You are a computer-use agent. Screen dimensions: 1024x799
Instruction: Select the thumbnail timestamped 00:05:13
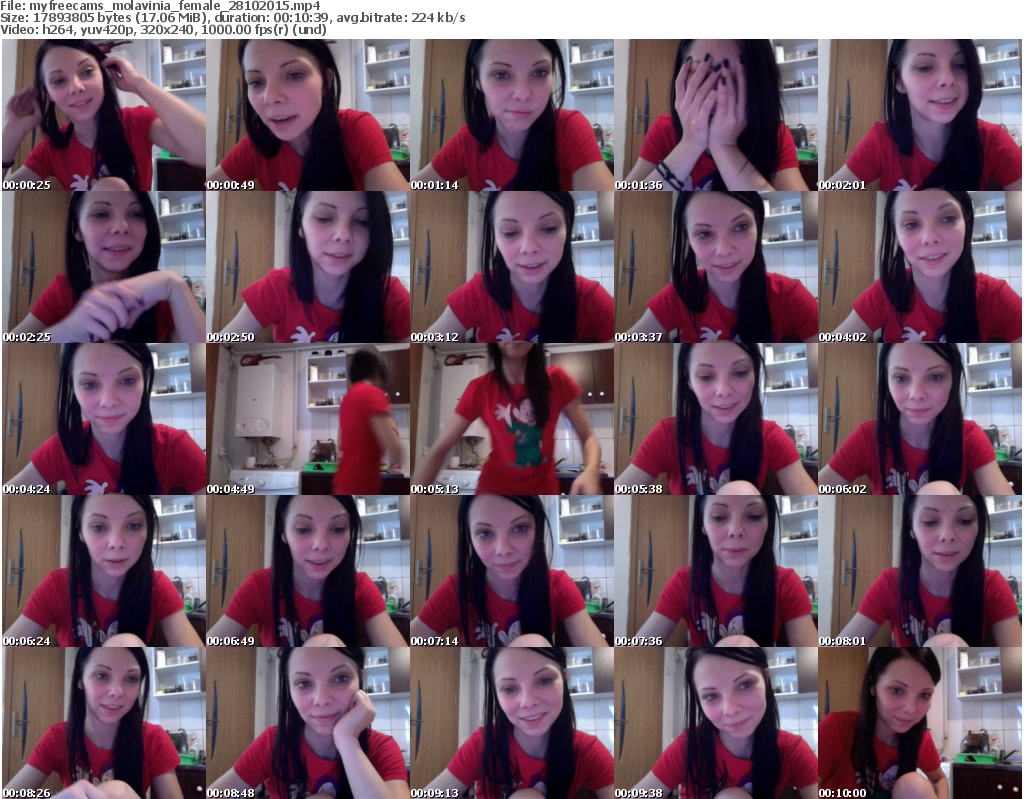(x=512, y=419)
